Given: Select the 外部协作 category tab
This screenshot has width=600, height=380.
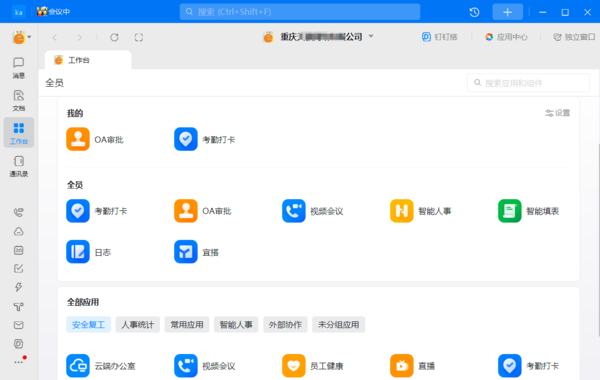Looking at the screenshot, I should click(x=285, y=325).
